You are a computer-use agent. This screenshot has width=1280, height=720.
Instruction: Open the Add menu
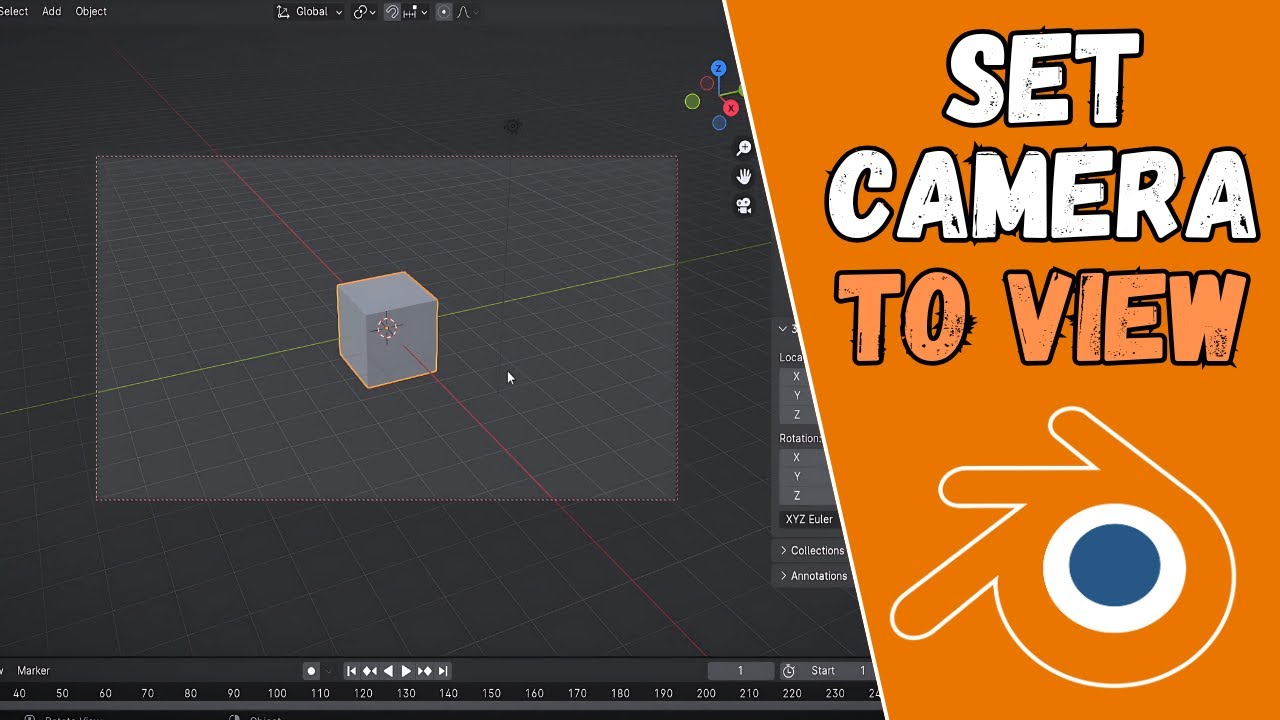52,11
